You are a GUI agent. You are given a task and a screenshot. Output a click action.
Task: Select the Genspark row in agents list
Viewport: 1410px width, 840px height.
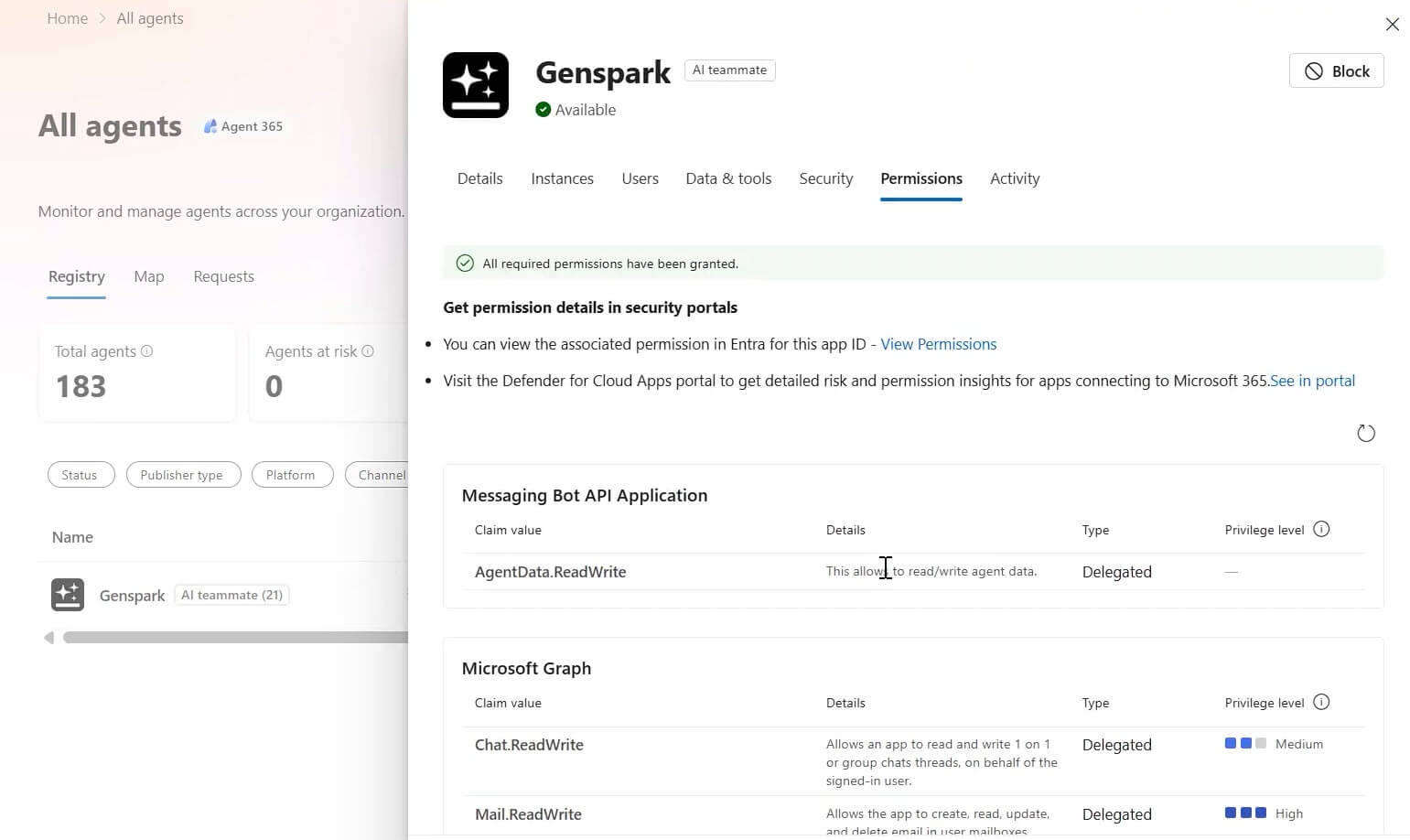pyautogui.click(x=223, y=595)
